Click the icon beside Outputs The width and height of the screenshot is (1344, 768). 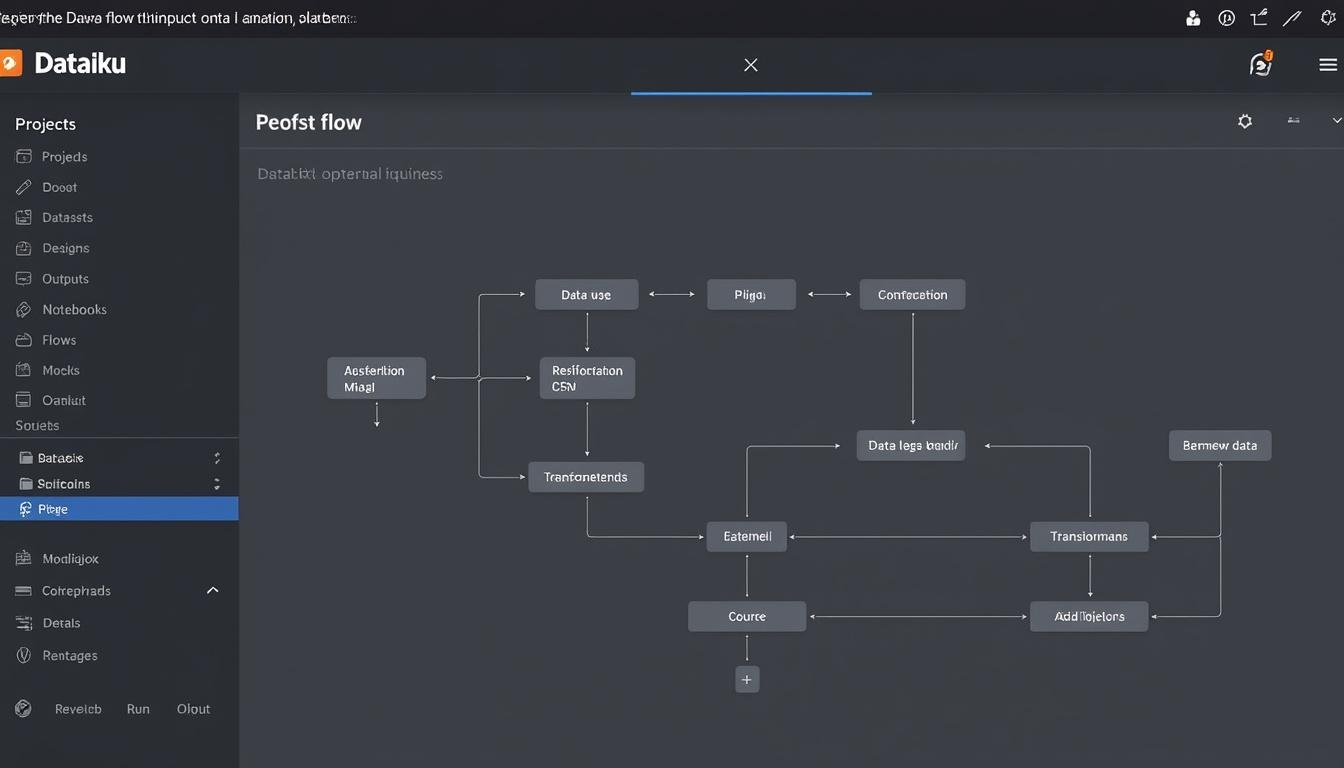24,279
